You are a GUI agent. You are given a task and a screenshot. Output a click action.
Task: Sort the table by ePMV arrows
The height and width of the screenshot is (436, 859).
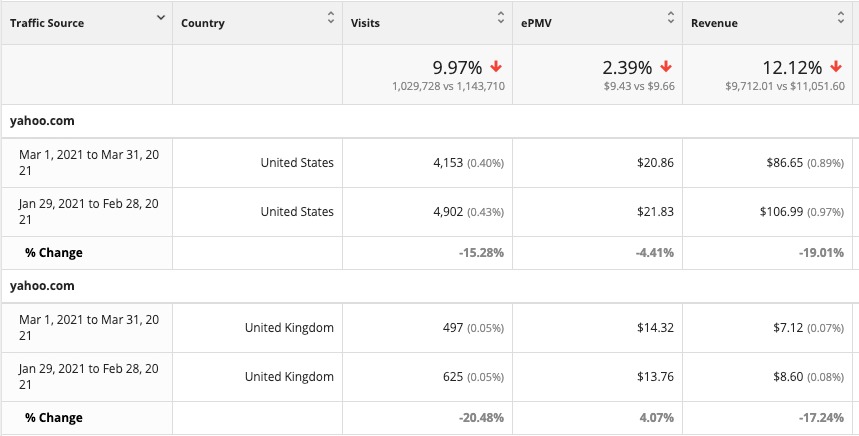671,18
